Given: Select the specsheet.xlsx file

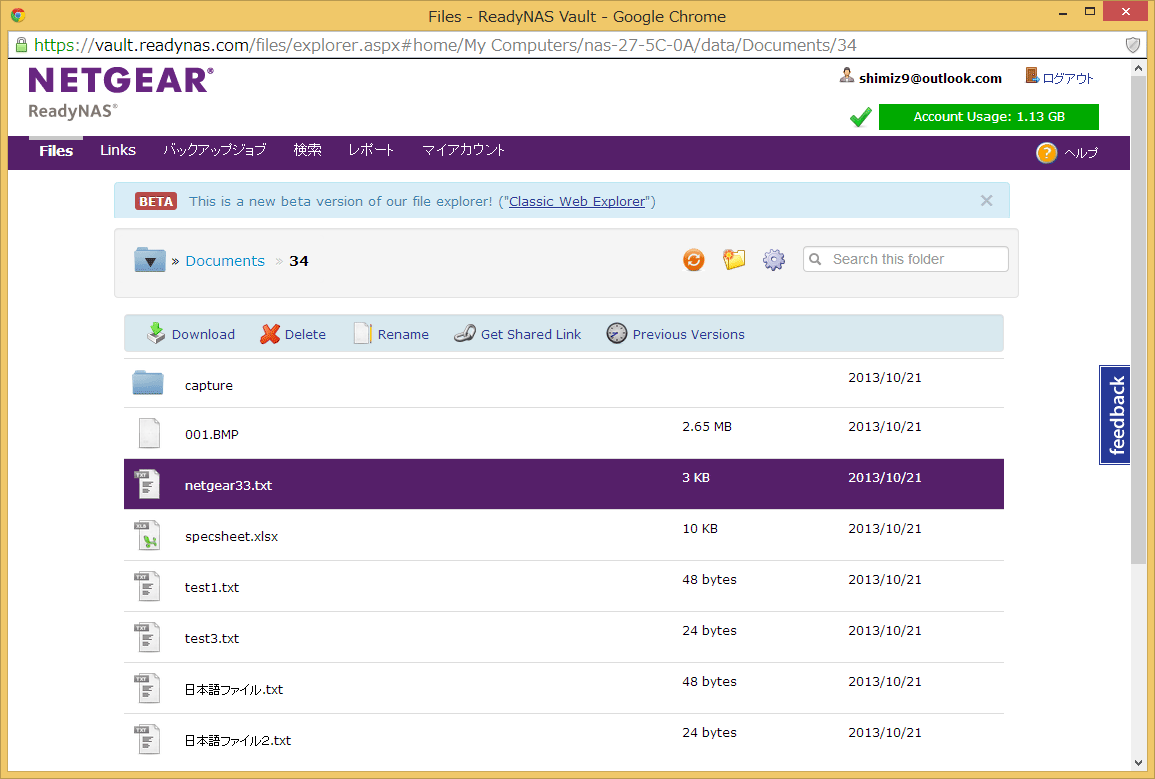Looking at the screenshot, I should point(231,536).
